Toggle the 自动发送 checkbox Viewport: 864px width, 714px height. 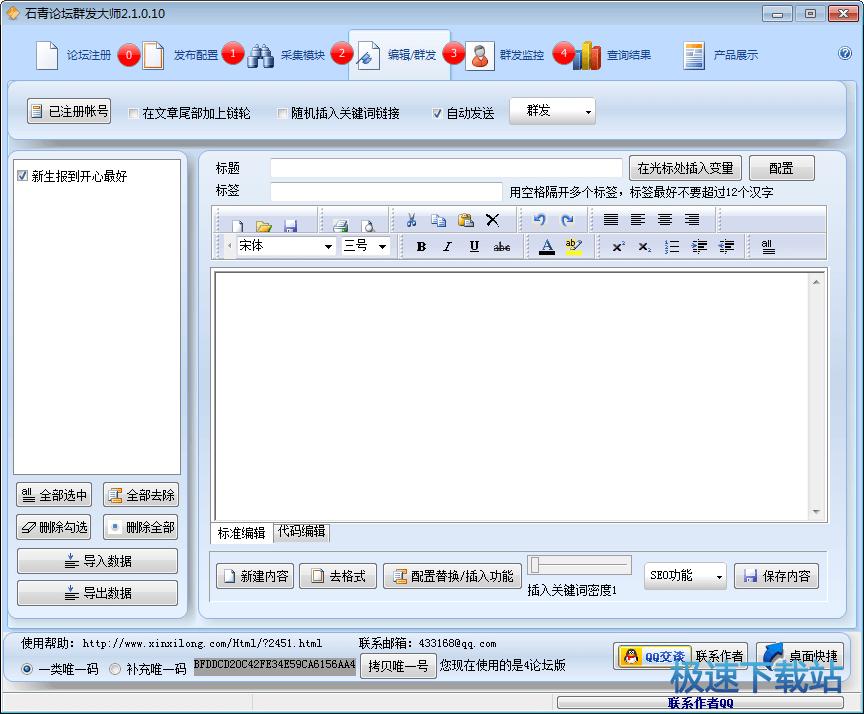click(437, 114)
